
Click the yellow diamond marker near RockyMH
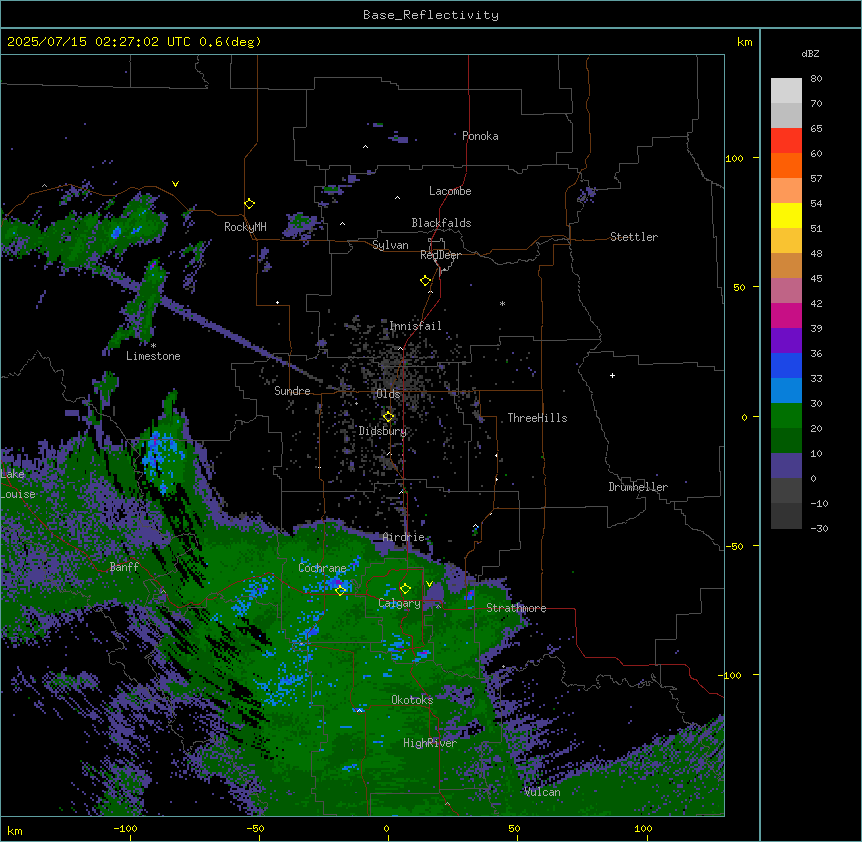[x=250, y=204]
